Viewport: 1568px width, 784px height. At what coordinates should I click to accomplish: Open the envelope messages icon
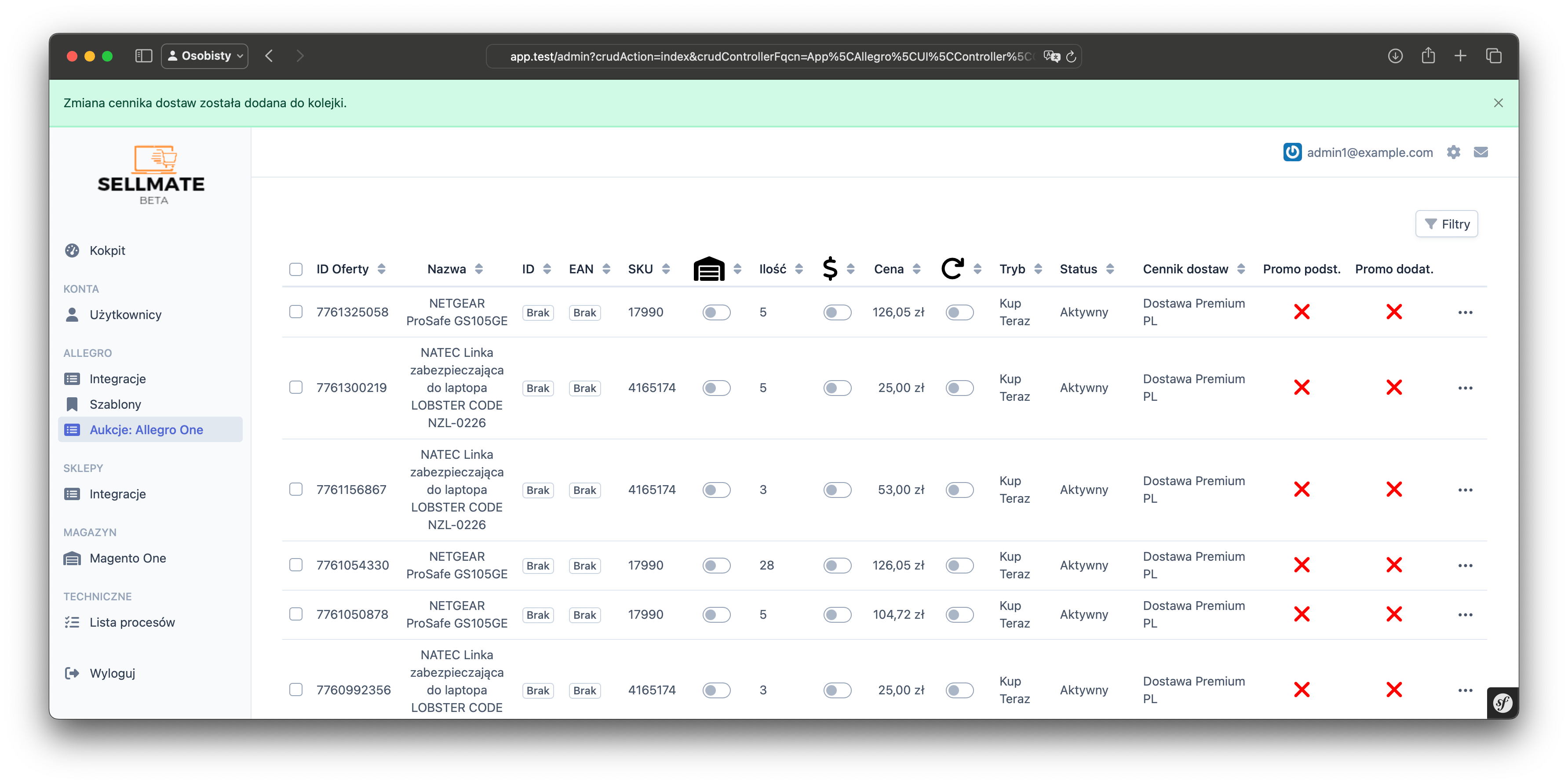[x=1481, y=152]
